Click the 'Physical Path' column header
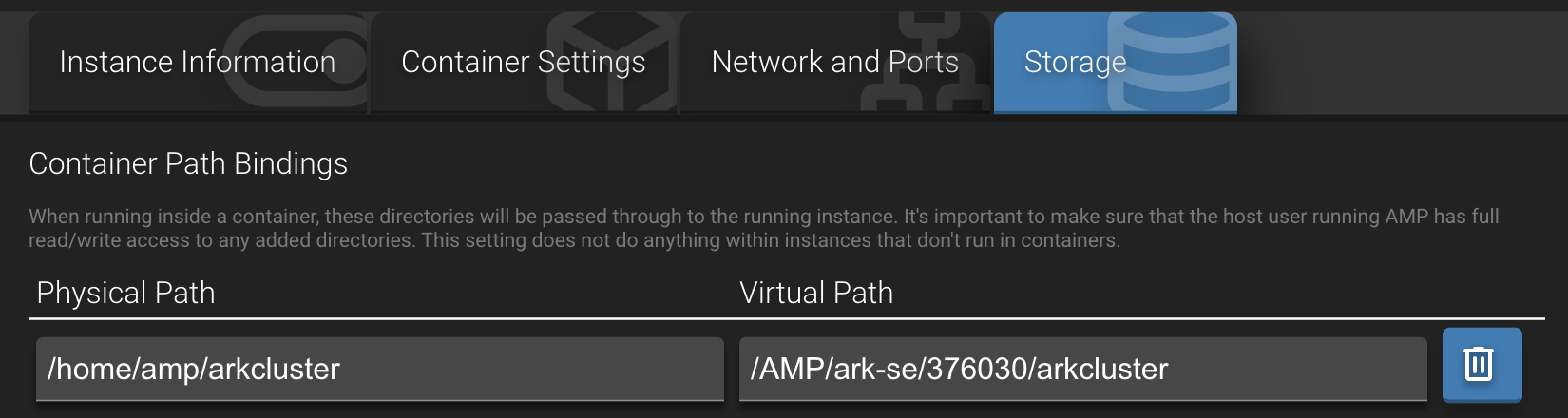The height and width of the screenshot is (418, 1568). click(125, 293)
